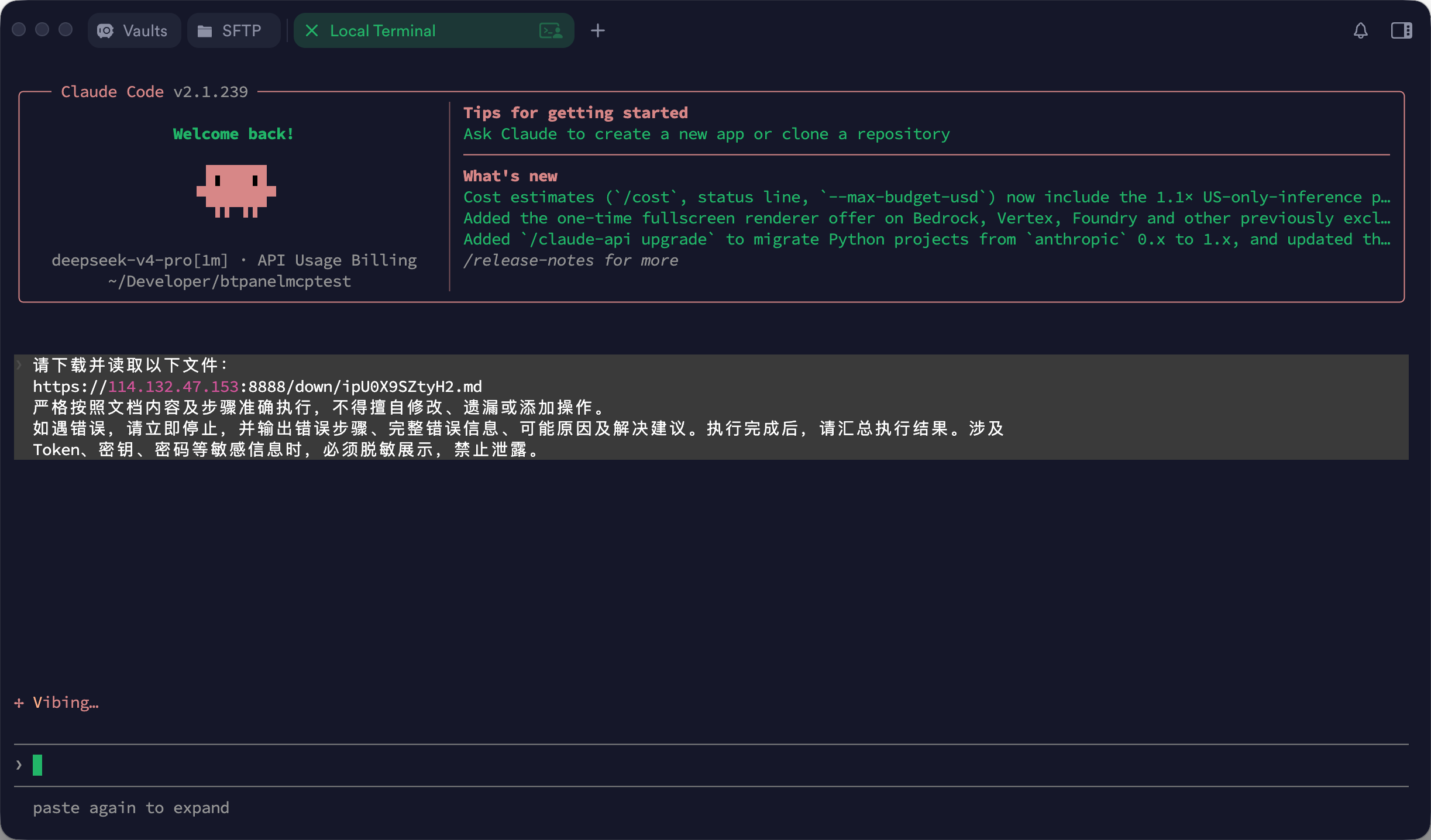This screenshot has width=1431, height=840.
Task: Click 'Added /claude-api upgrade' line
Action: tap(927, 239)
